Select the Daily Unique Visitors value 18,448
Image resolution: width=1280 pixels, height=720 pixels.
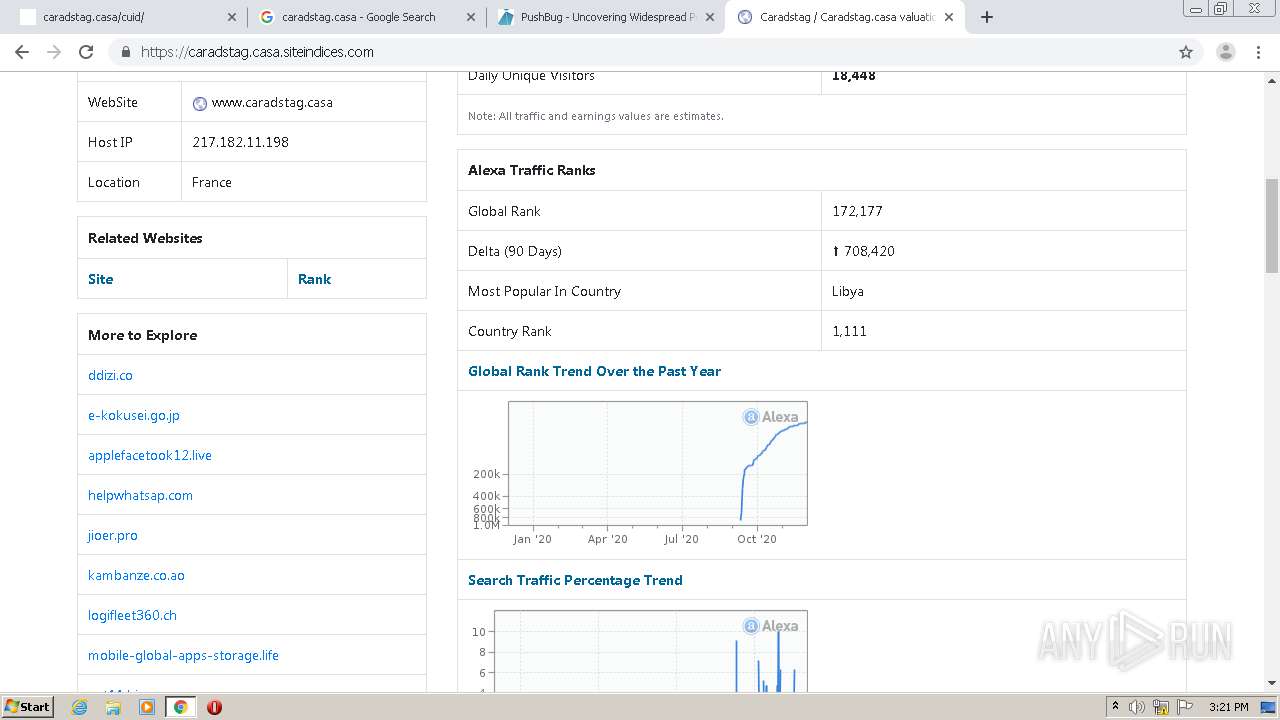(853, 76)
